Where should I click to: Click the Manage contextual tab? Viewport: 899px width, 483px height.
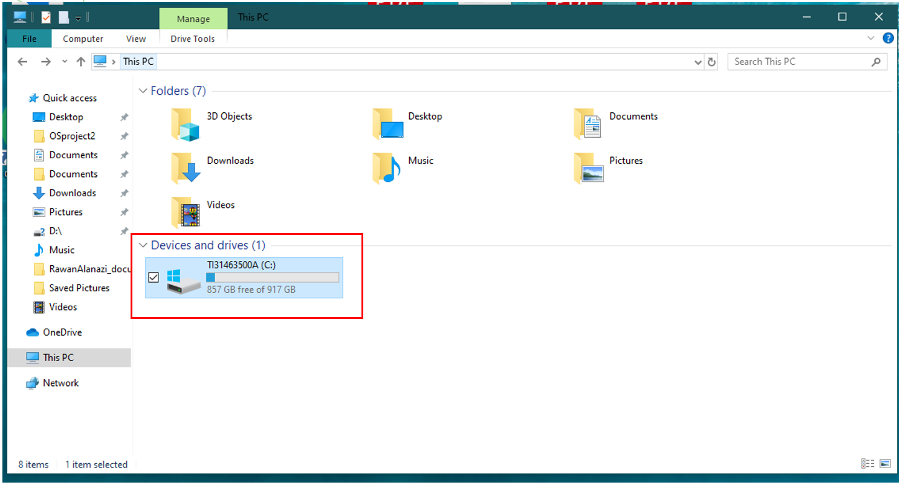(x=193, y=18)
